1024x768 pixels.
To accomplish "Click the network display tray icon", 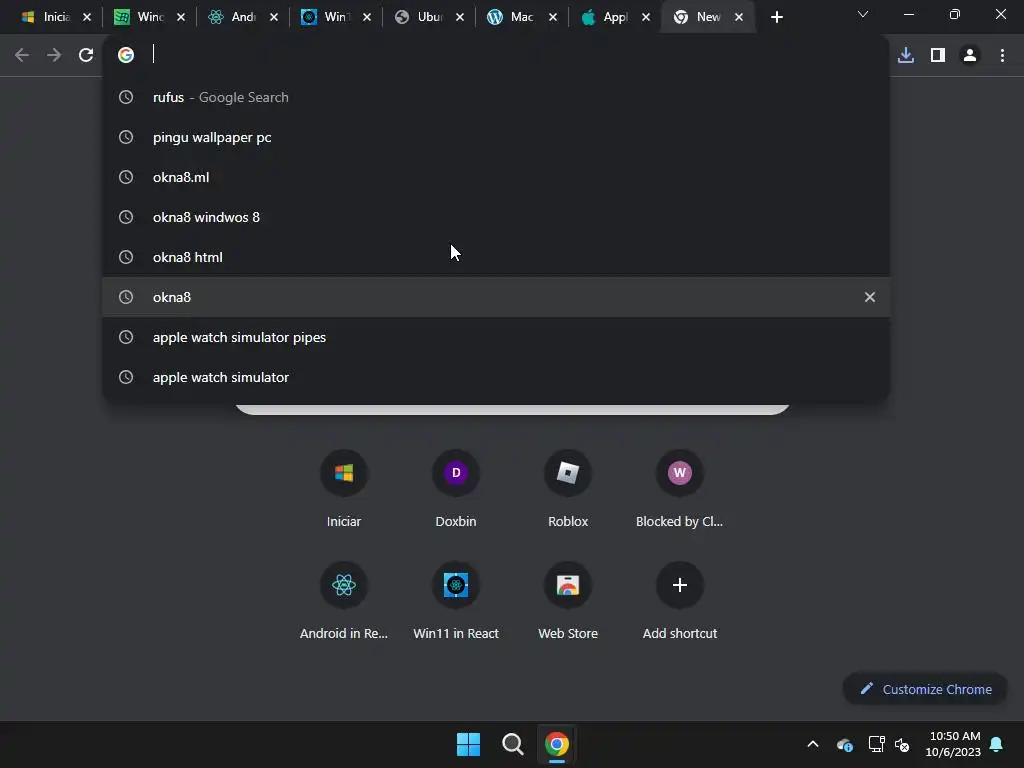I will coord(876,744).
